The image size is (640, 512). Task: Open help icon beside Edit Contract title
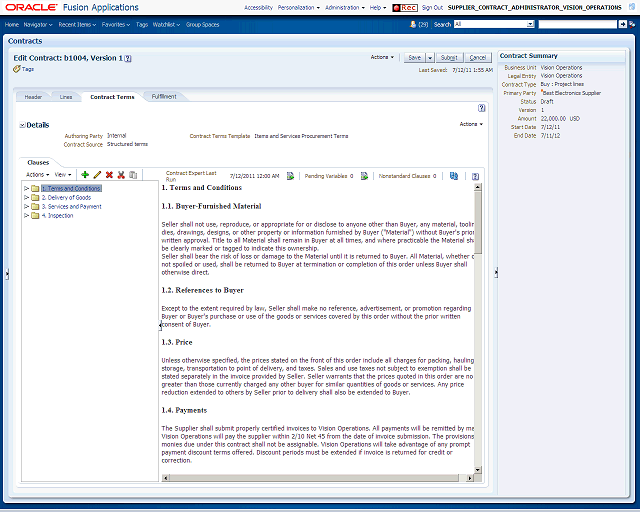(x=128, y=58)
